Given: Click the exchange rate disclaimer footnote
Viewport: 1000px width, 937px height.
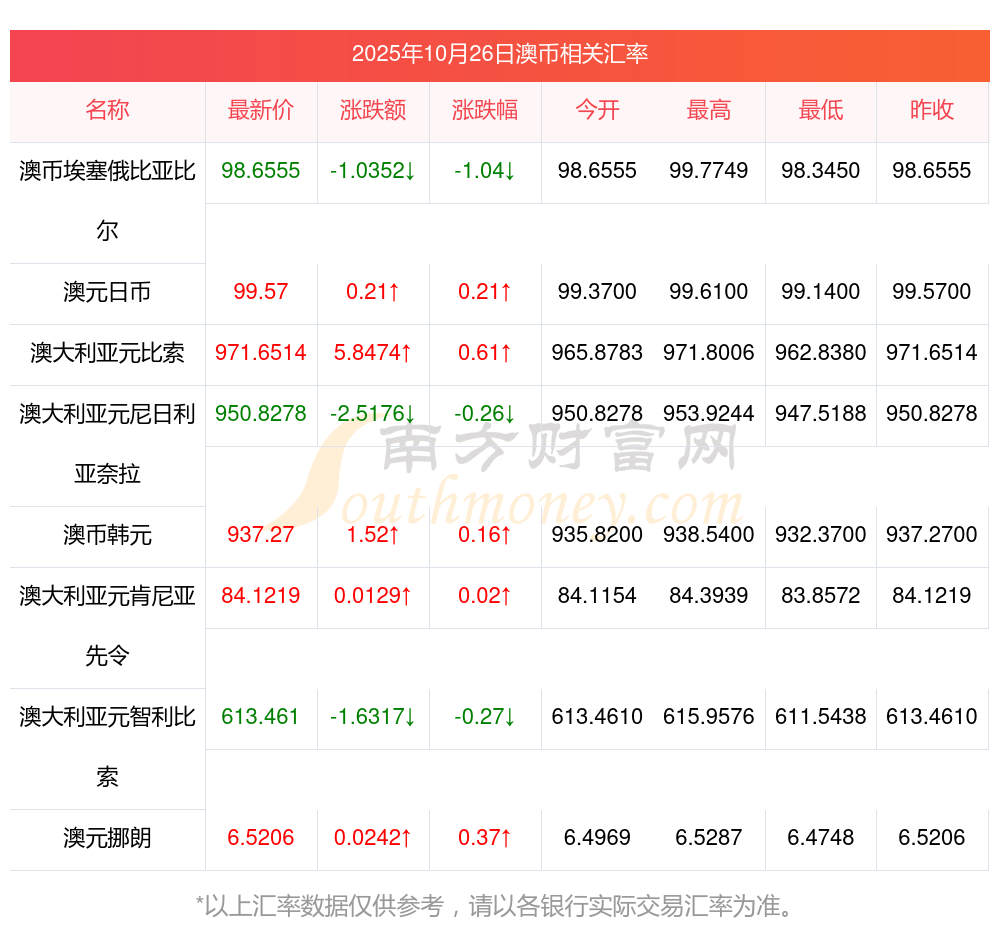Looking at the screenshot, I should pyautogui.click(x=500, y=907).
